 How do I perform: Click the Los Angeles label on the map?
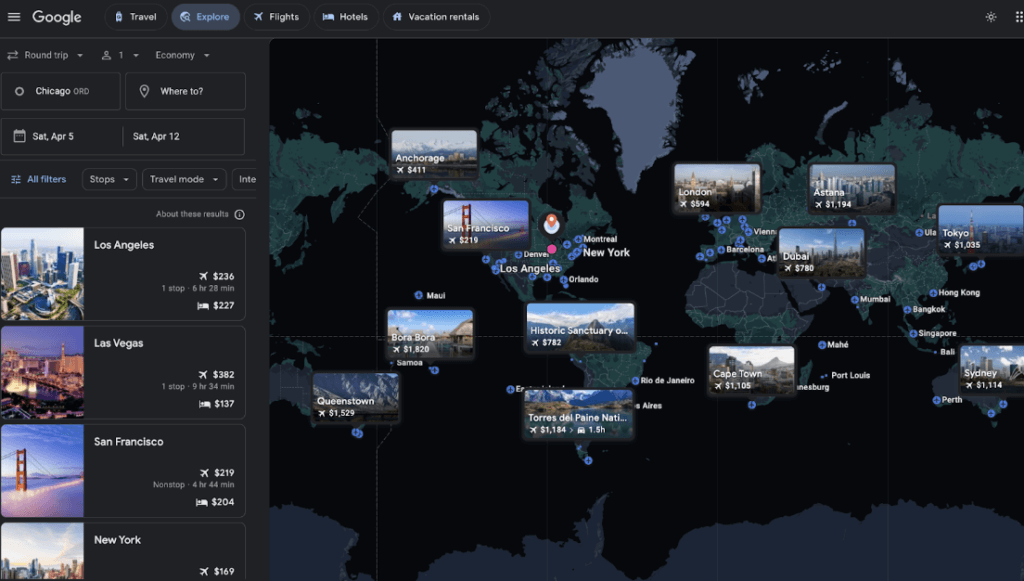(x=530, y=268)
